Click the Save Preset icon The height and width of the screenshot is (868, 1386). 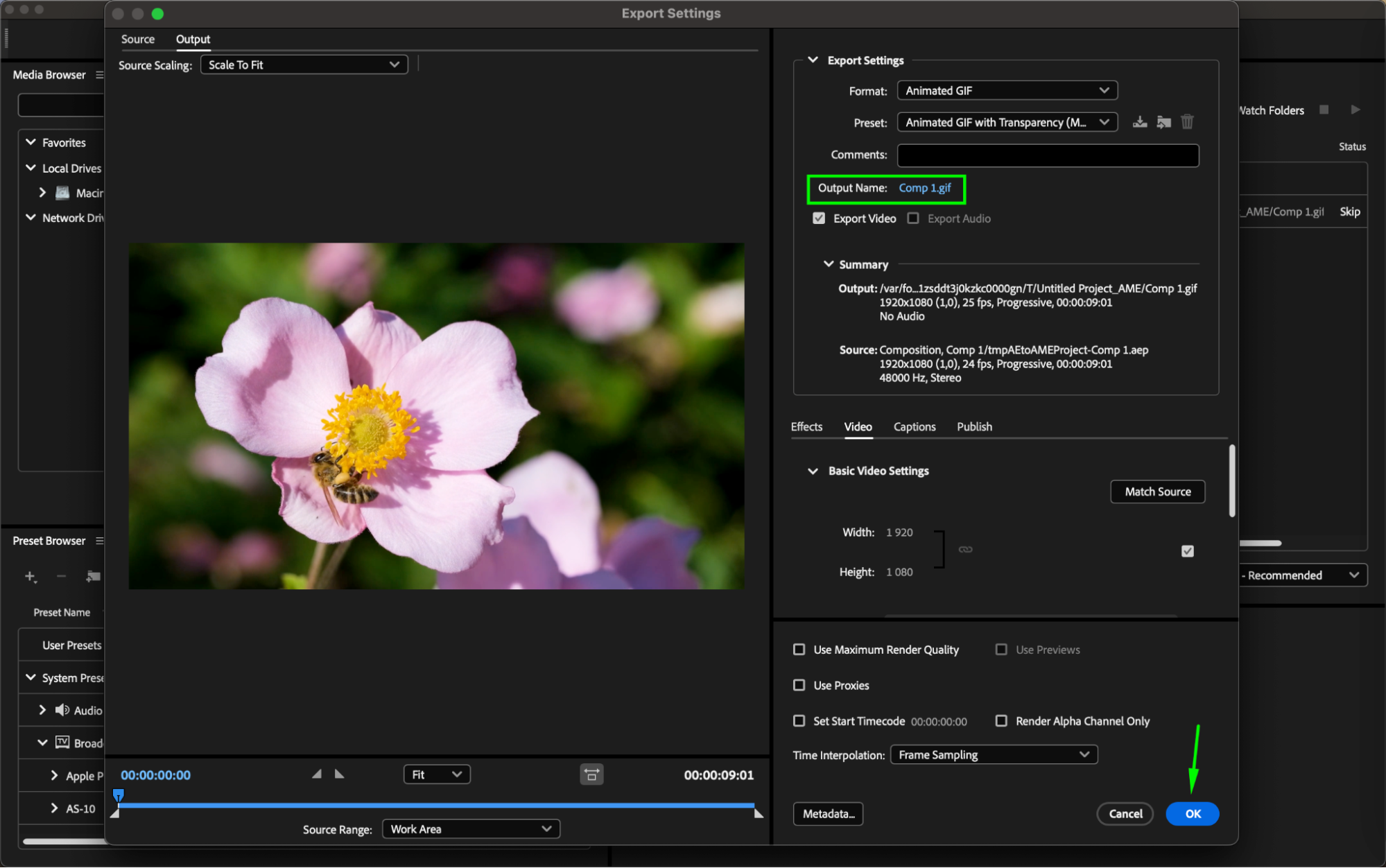[1139, 123]
